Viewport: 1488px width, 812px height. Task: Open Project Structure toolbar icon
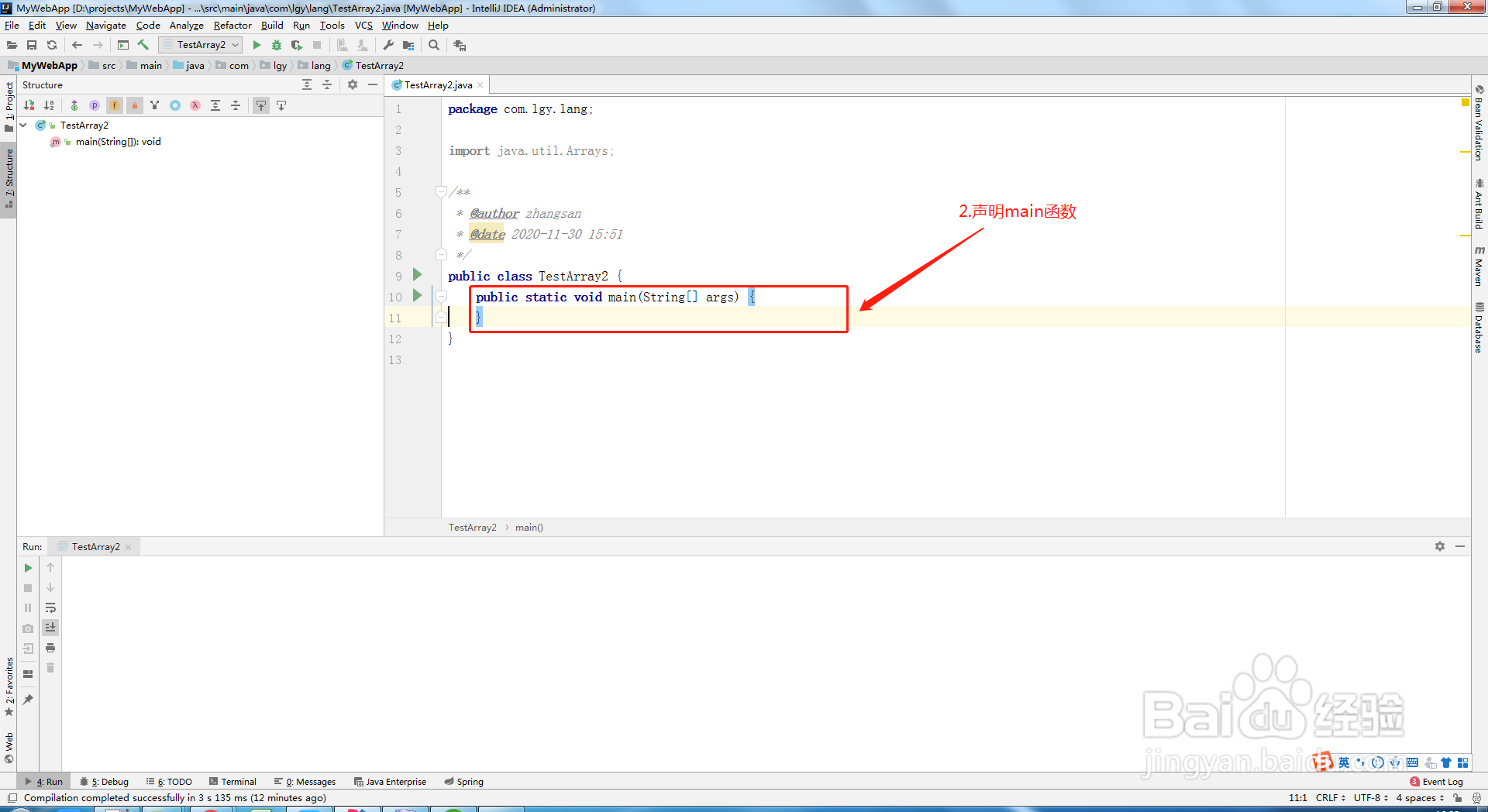pos(408,46)
